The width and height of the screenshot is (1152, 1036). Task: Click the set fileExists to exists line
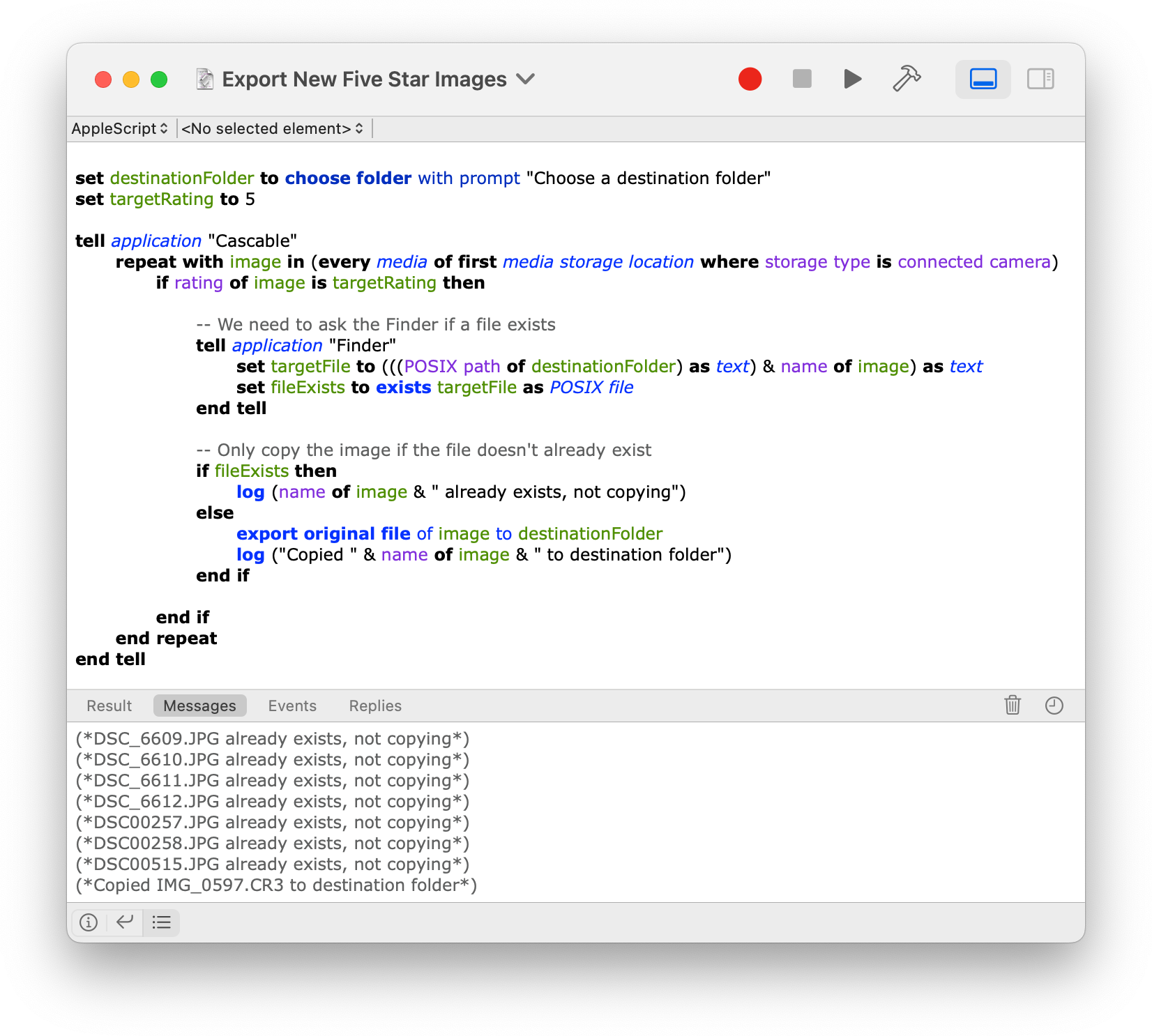[435, 388]
